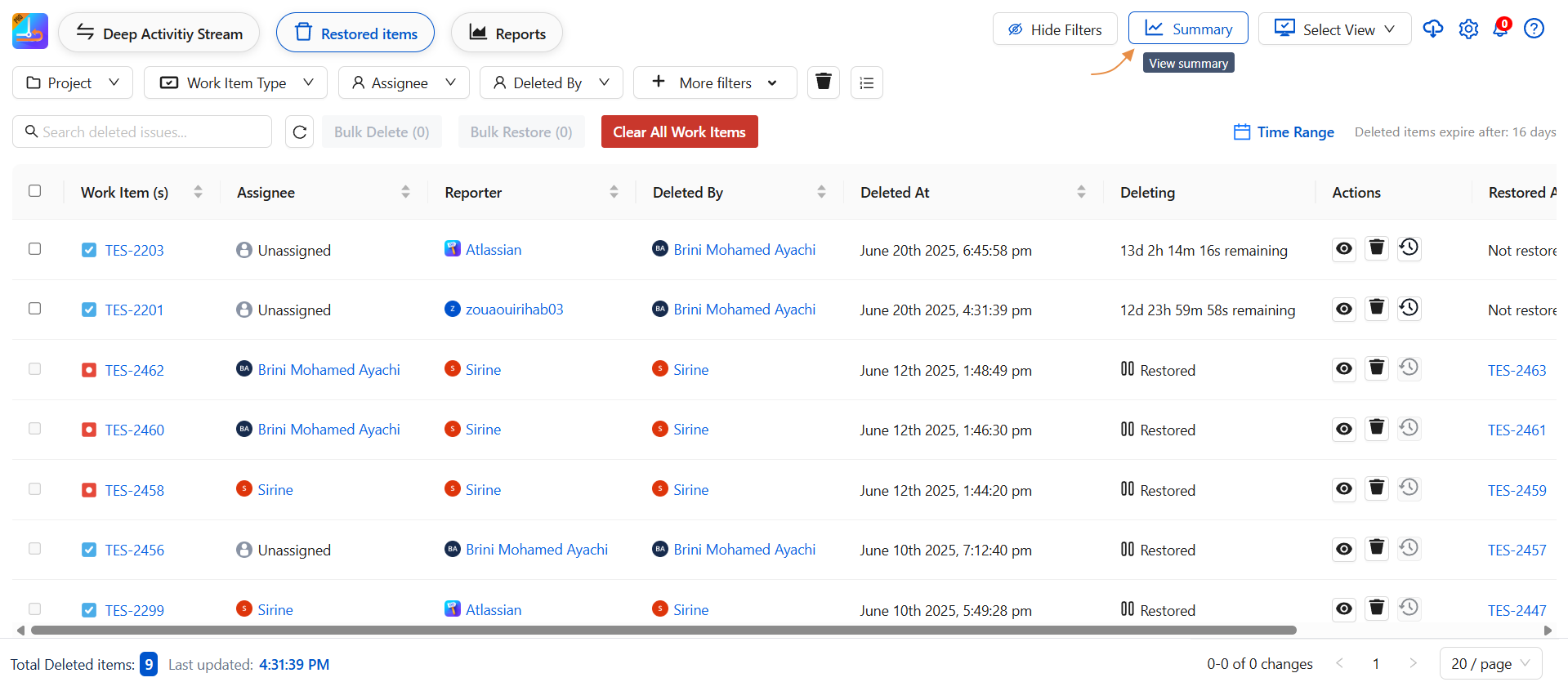The height and width of the screenshot is (682, 1568).
Task: Click the cloud download icon
Action: pos(1433,29)
